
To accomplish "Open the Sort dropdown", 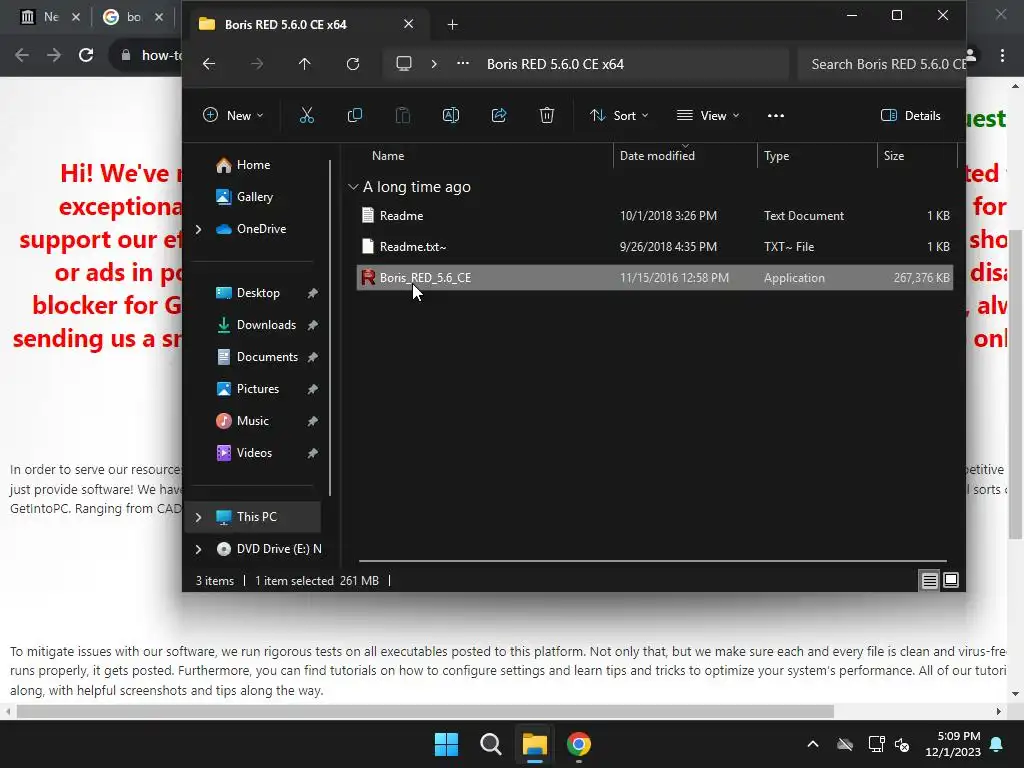I will pos(618,116).
